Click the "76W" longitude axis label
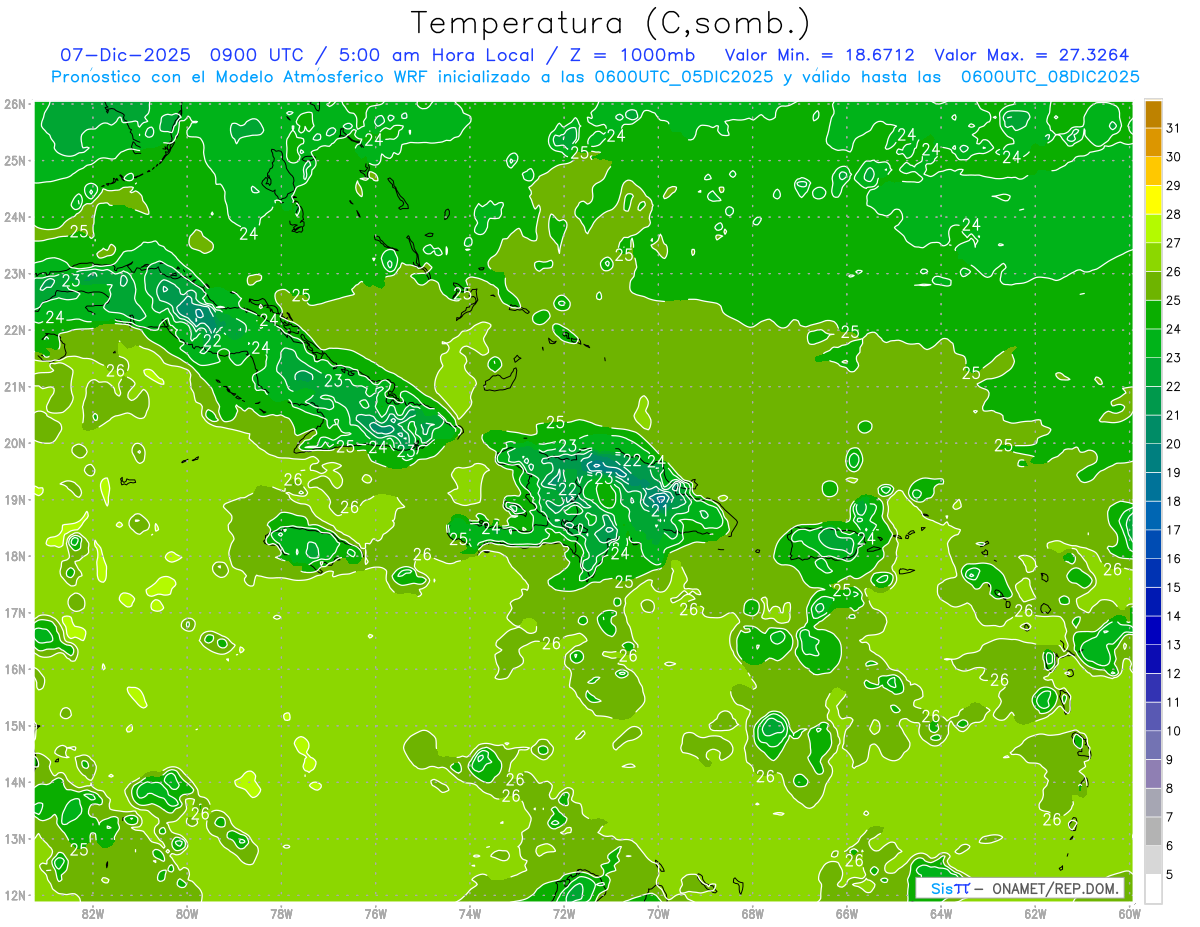 point(375,913)
